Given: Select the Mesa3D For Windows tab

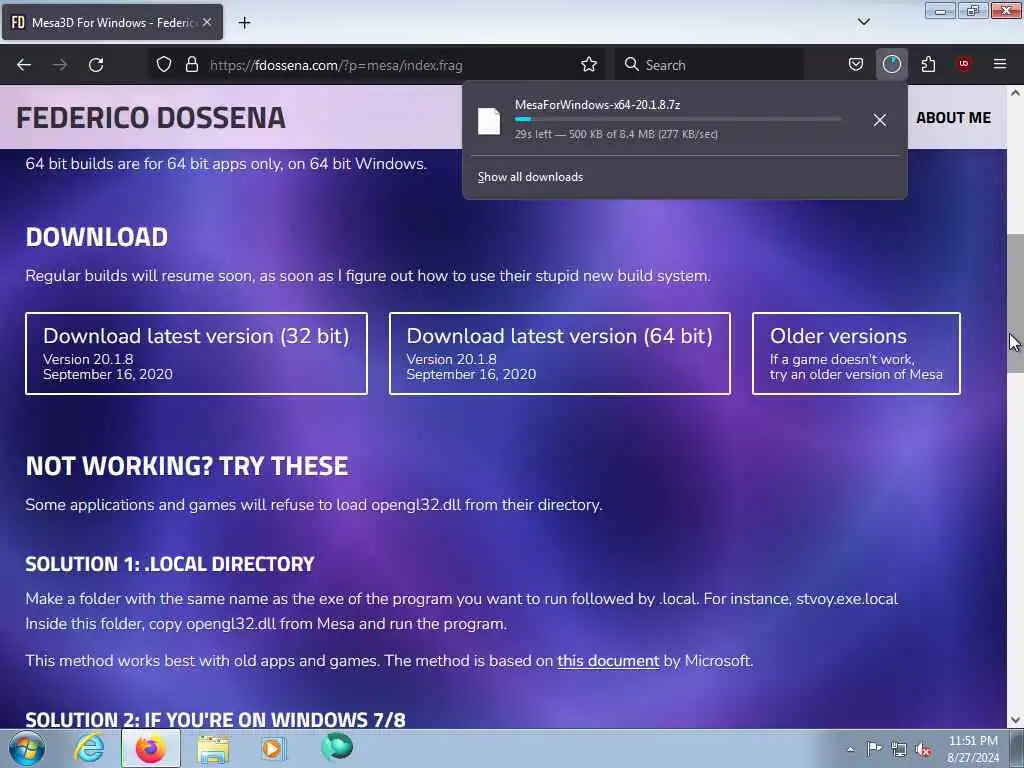Looking at the screenshot, I should pyautogui.click(x=112, y=22).
